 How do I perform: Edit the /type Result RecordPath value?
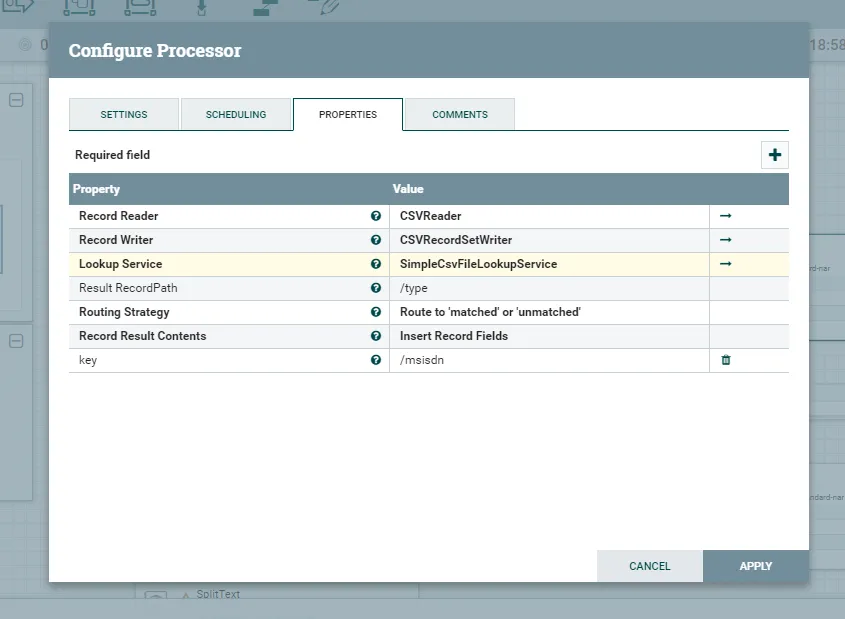[549, 288]
